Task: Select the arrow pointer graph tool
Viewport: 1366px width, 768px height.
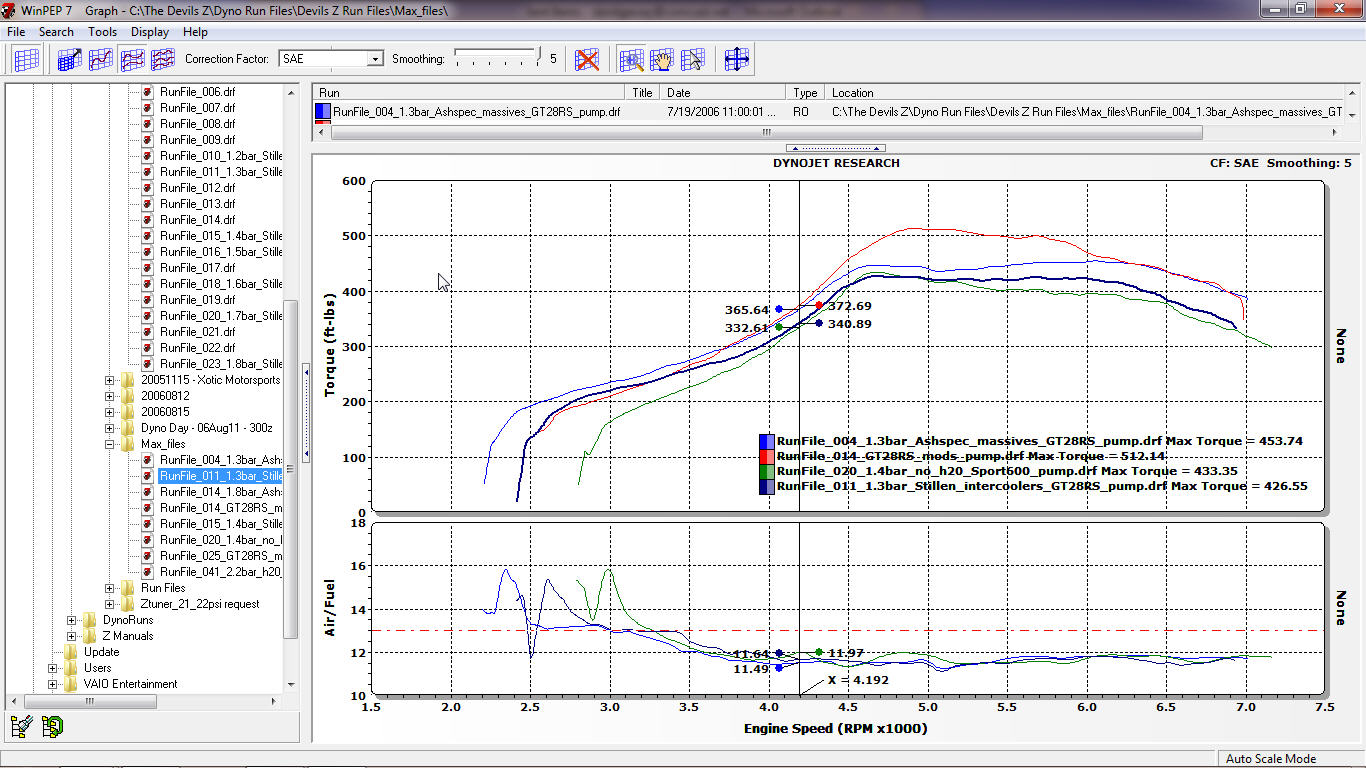Action: pyautogui.click(x=692, y=60)
